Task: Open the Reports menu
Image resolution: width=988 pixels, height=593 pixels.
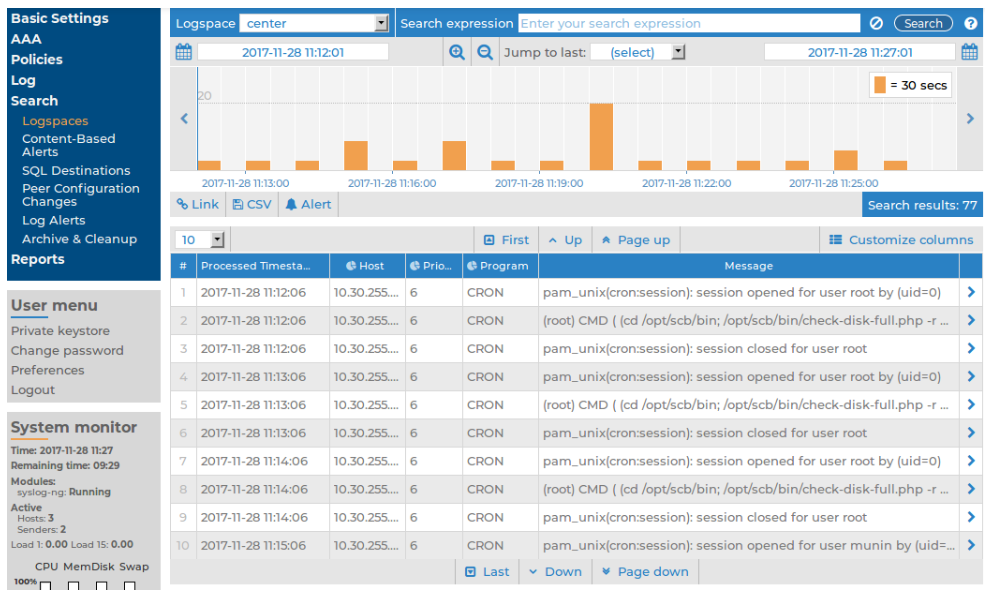Action: point(37,259)
